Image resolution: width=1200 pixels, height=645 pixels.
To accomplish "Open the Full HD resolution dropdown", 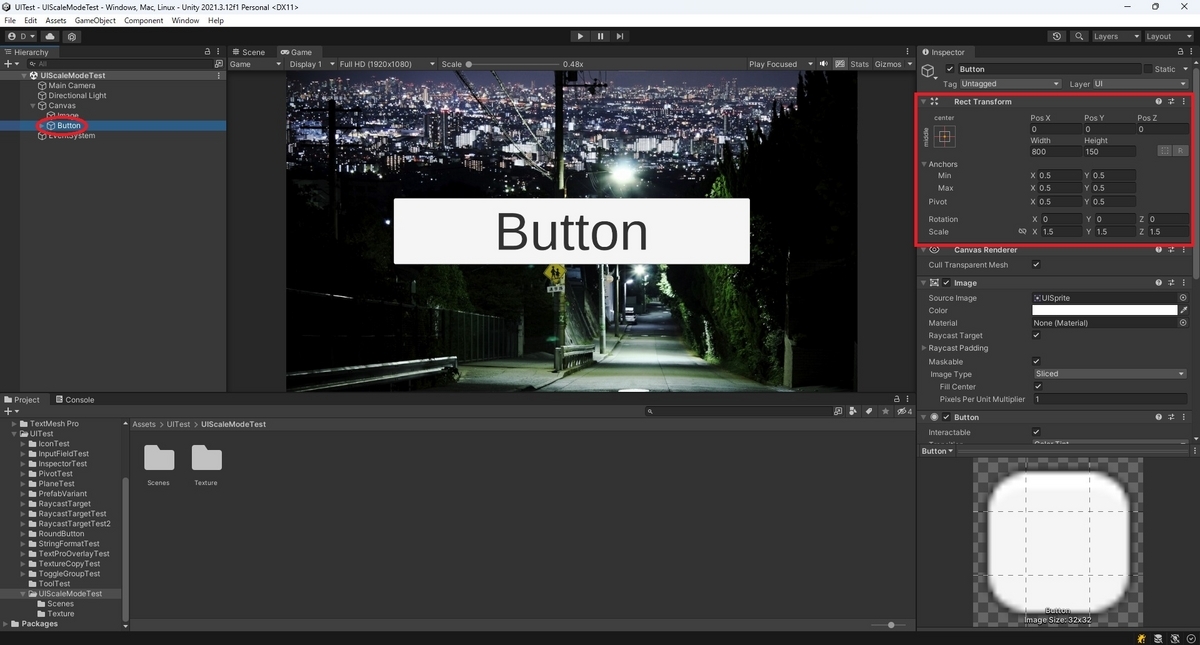I will point(387,64).
